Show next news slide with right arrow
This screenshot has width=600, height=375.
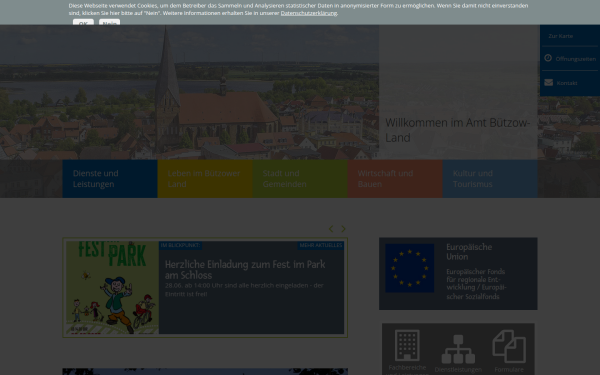click(343, 229)
